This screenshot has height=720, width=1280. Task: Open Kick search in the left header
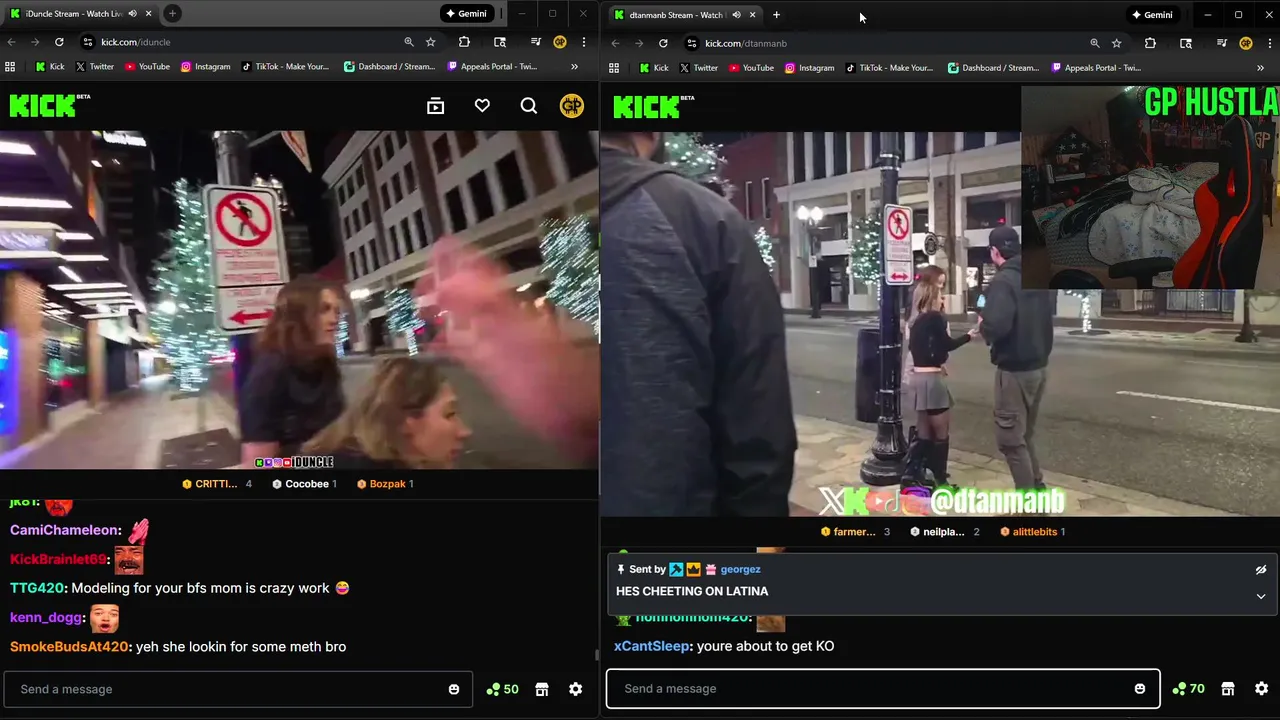(529, 106)
